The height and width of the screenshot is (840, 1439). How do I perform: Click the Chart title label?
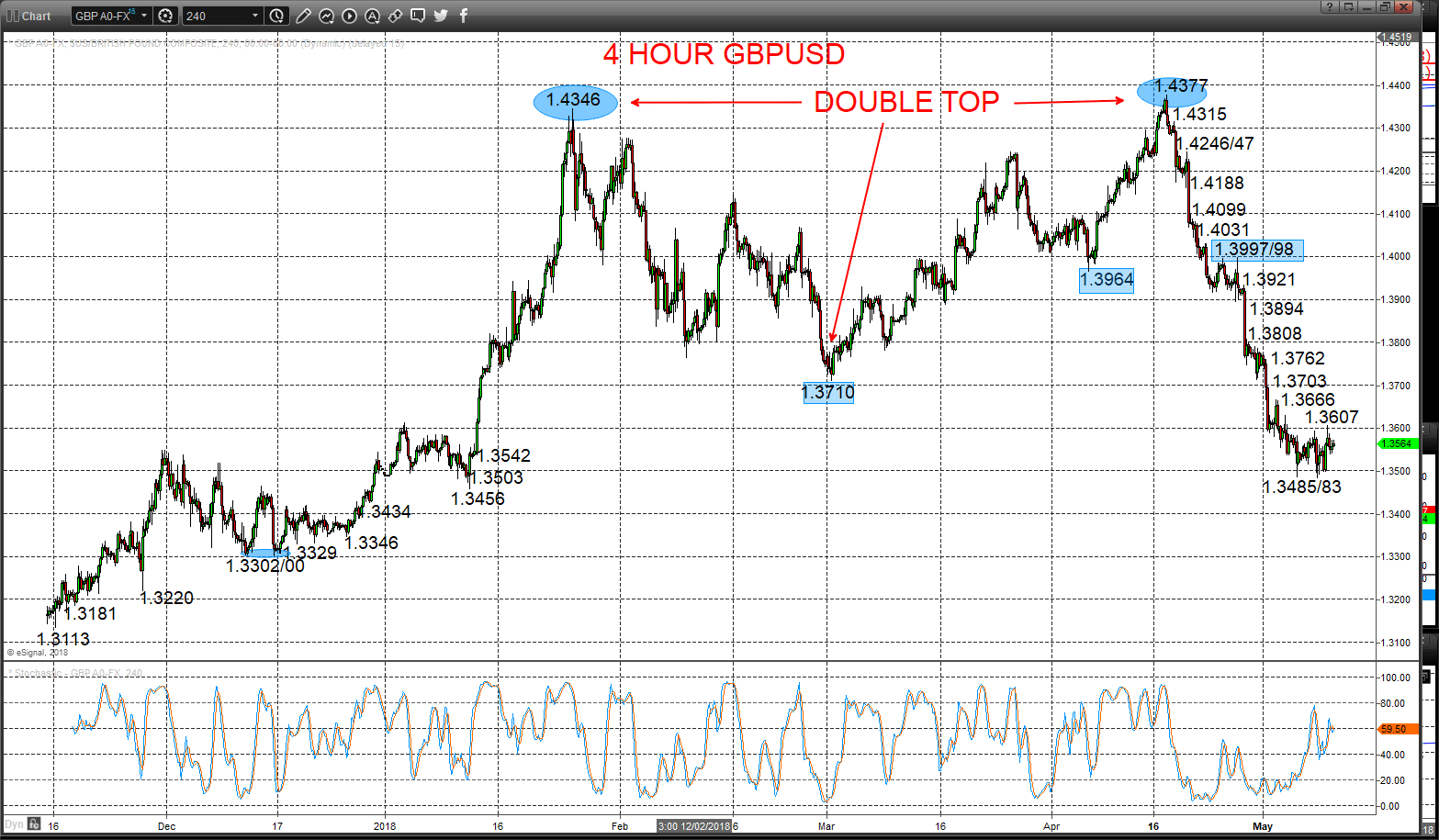[37, 16]
